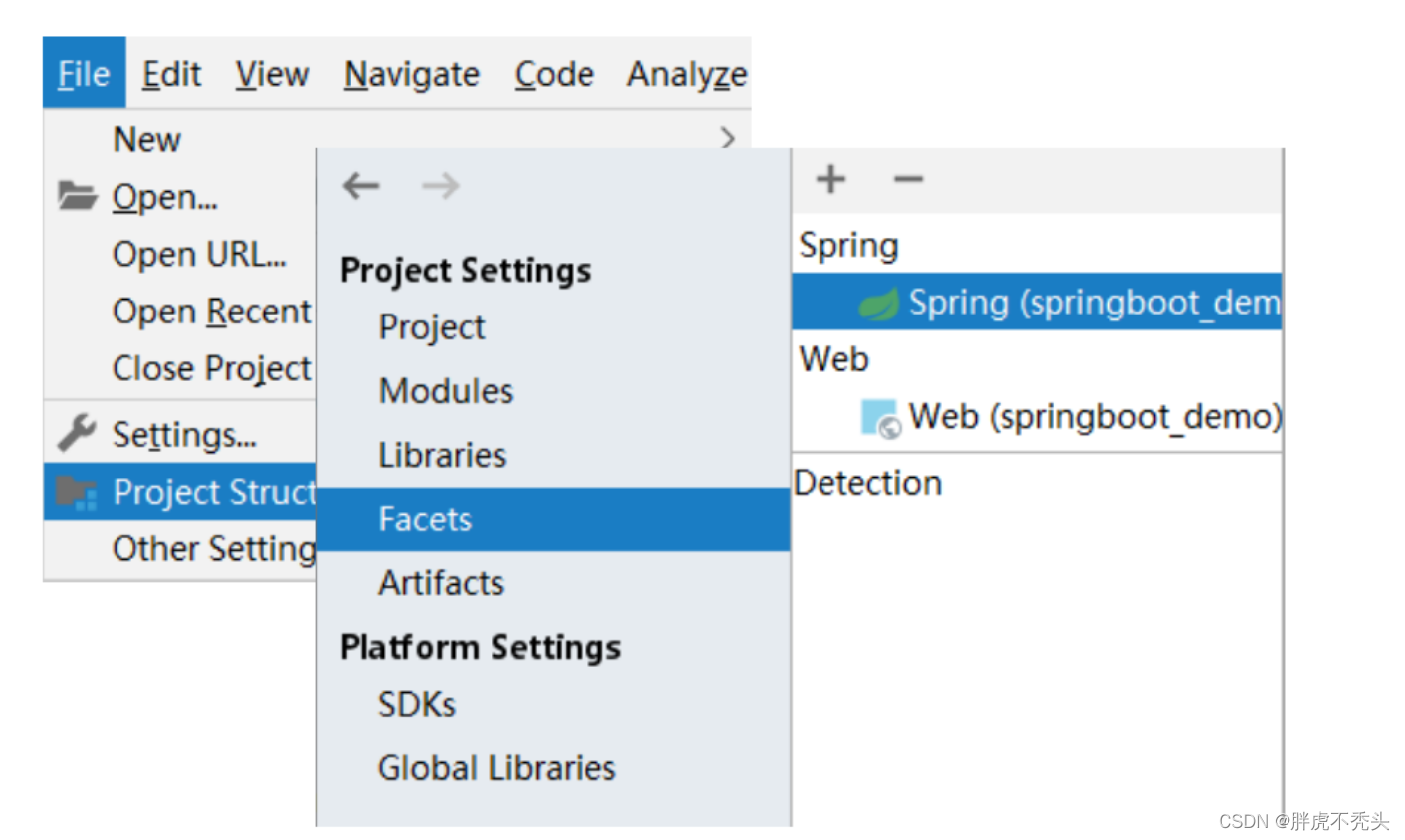Click the Project Settings heading
This screenshot has width=1405, height=840.
click(465, 270)
